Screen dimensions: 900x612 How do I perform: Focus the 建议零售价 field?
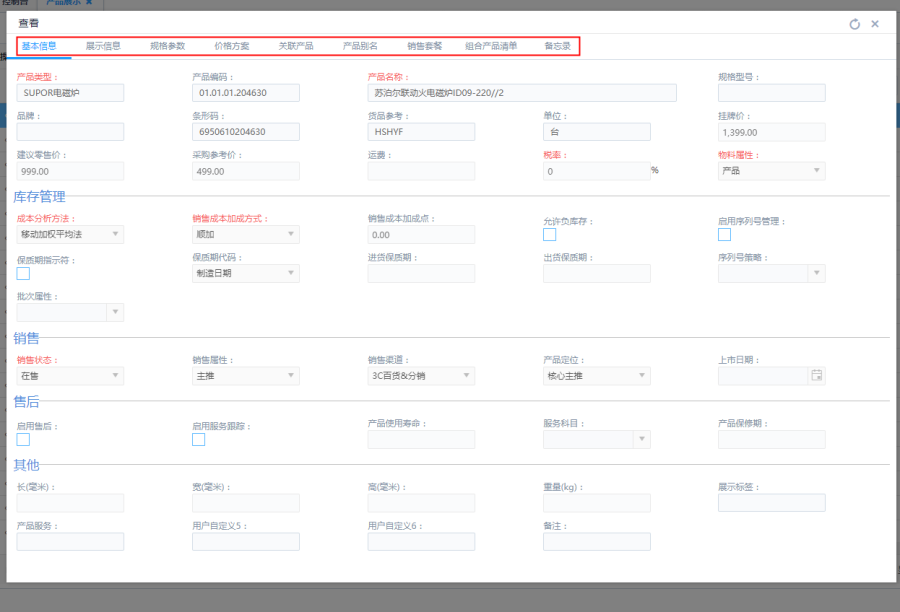(70, 171)
